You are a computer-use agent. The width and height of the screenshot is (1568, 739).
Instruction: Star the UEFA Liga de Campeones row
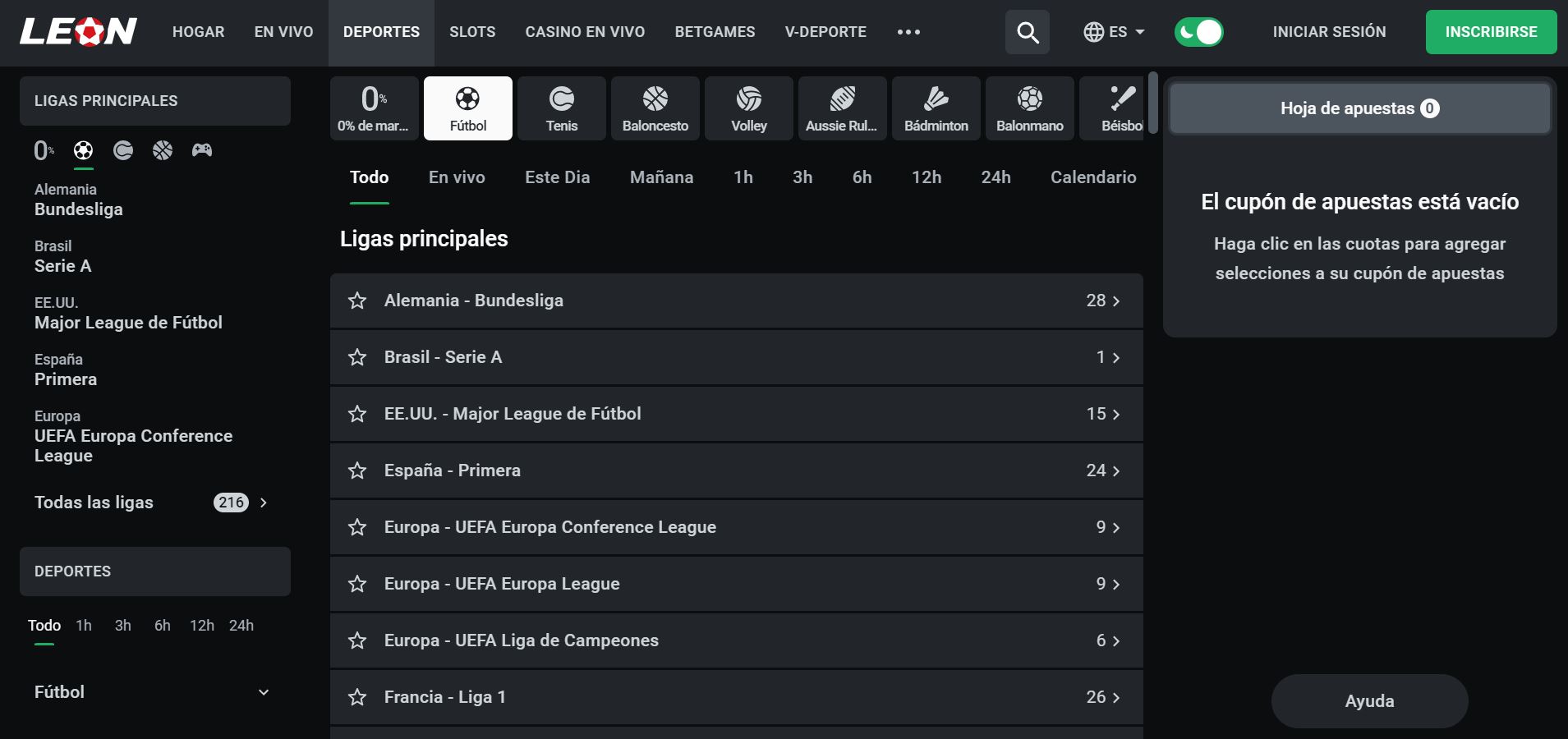[357, 640]
